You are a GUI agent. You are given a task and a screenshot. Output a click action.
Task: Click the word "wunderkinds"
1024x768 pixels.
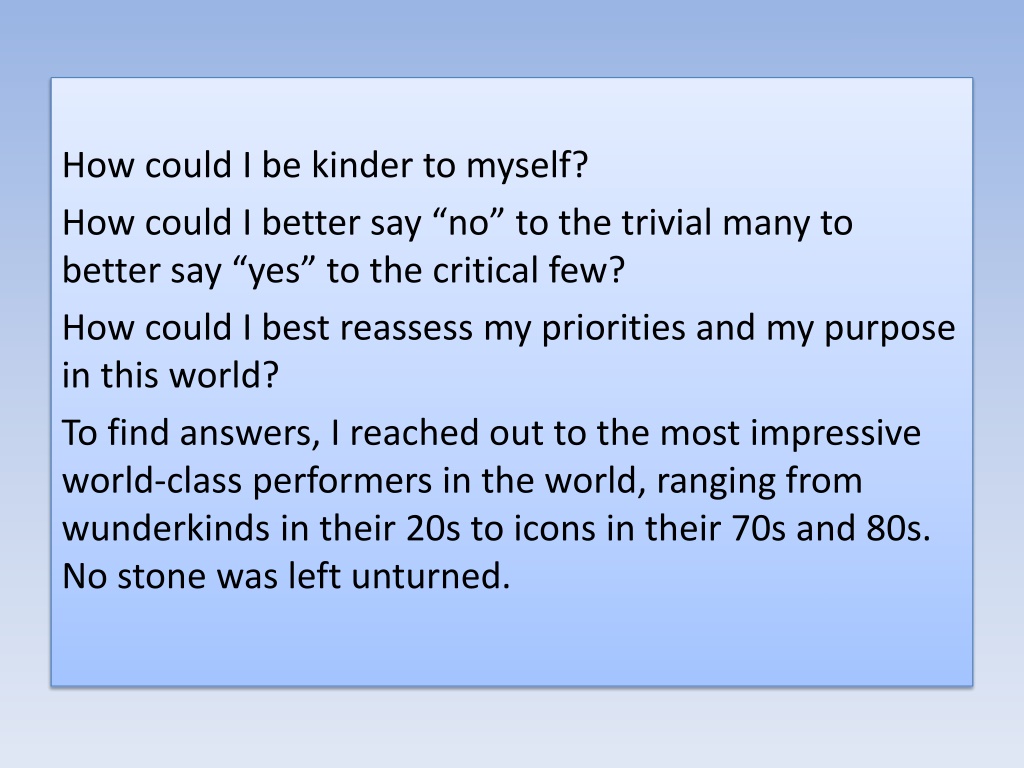tap(166, 529)
